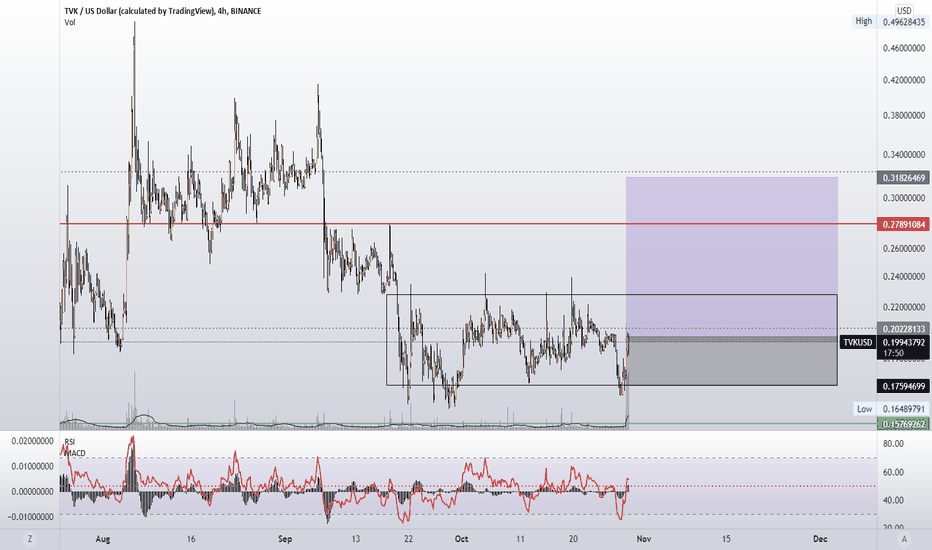
Task: Click the High price label tag
Action: (864, 21)
